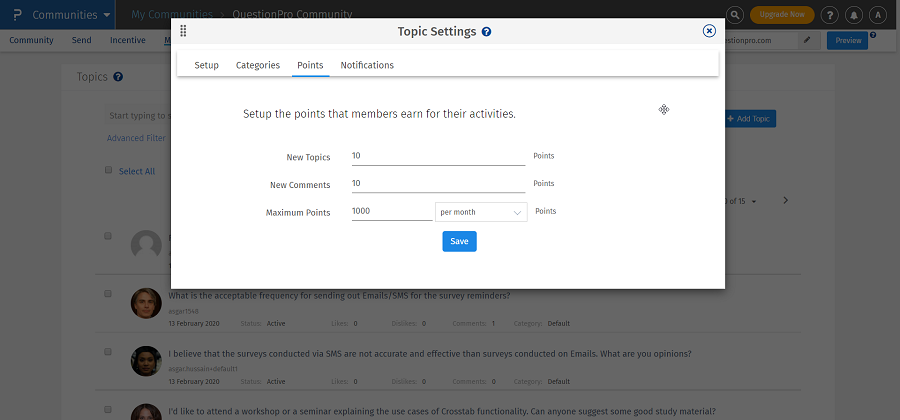Tick the Select All checkbox
The height and width of the screenshot is (420, 900).
[x=108, y=170]
